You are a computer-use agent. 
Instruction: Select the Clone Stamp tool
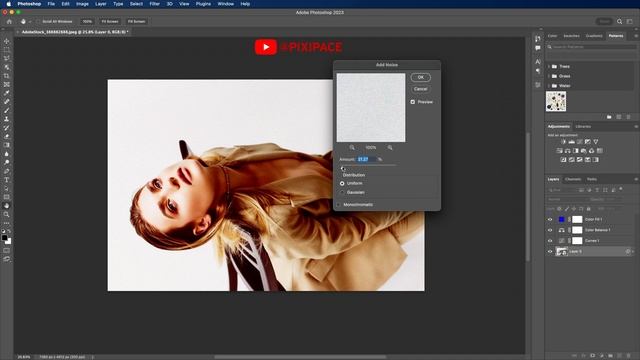pyautogui.click(x=7, y=119)
